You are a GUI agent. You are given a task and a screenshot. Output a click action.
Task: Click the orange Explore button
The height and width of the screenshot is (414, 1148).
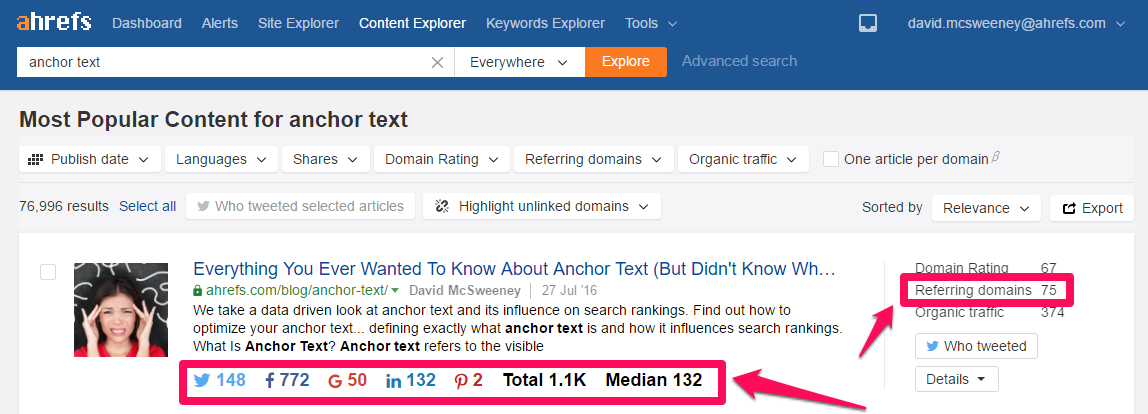626,62
